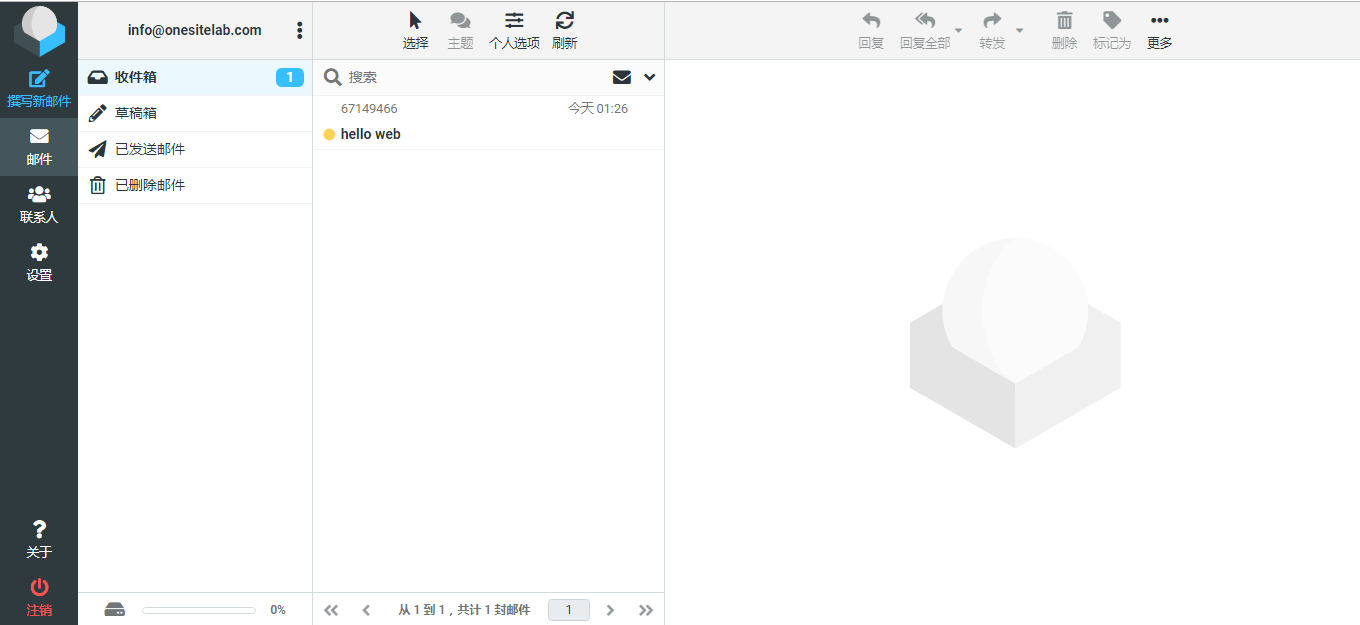Open 个人选项 list options icon

pyautogui.click(x=514, y=21)
